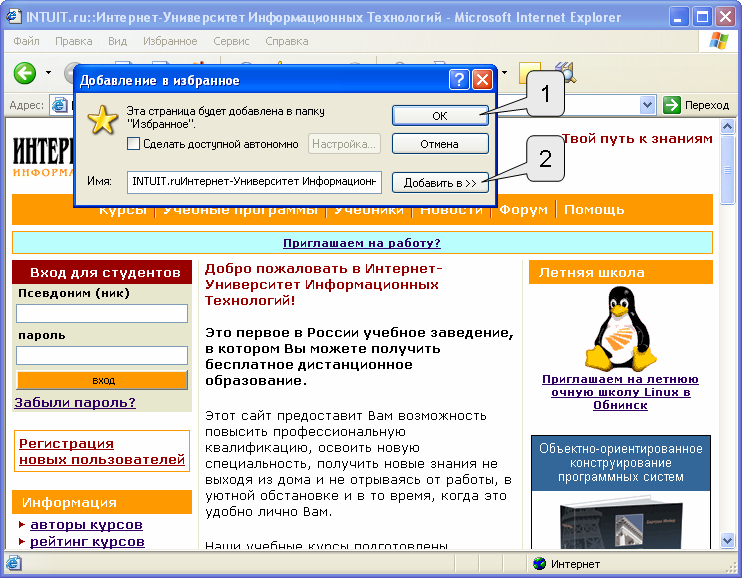
Task: Open the Забыли пароль link
Action: coord(75,402)
